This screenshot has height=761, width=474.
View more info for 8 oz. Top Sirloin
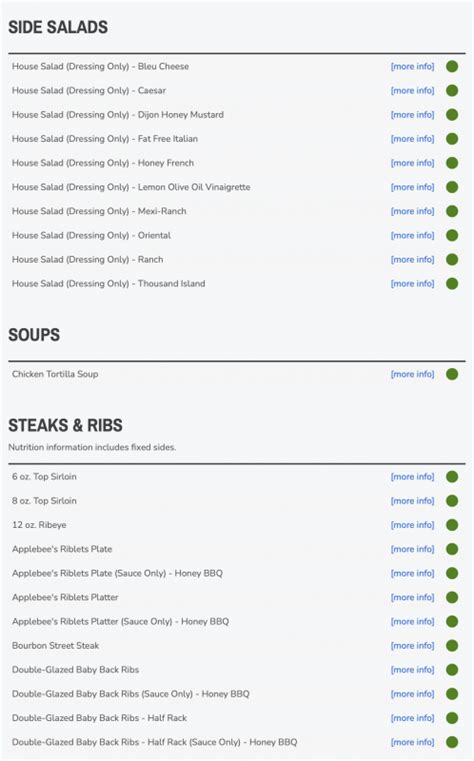(412, 501)
